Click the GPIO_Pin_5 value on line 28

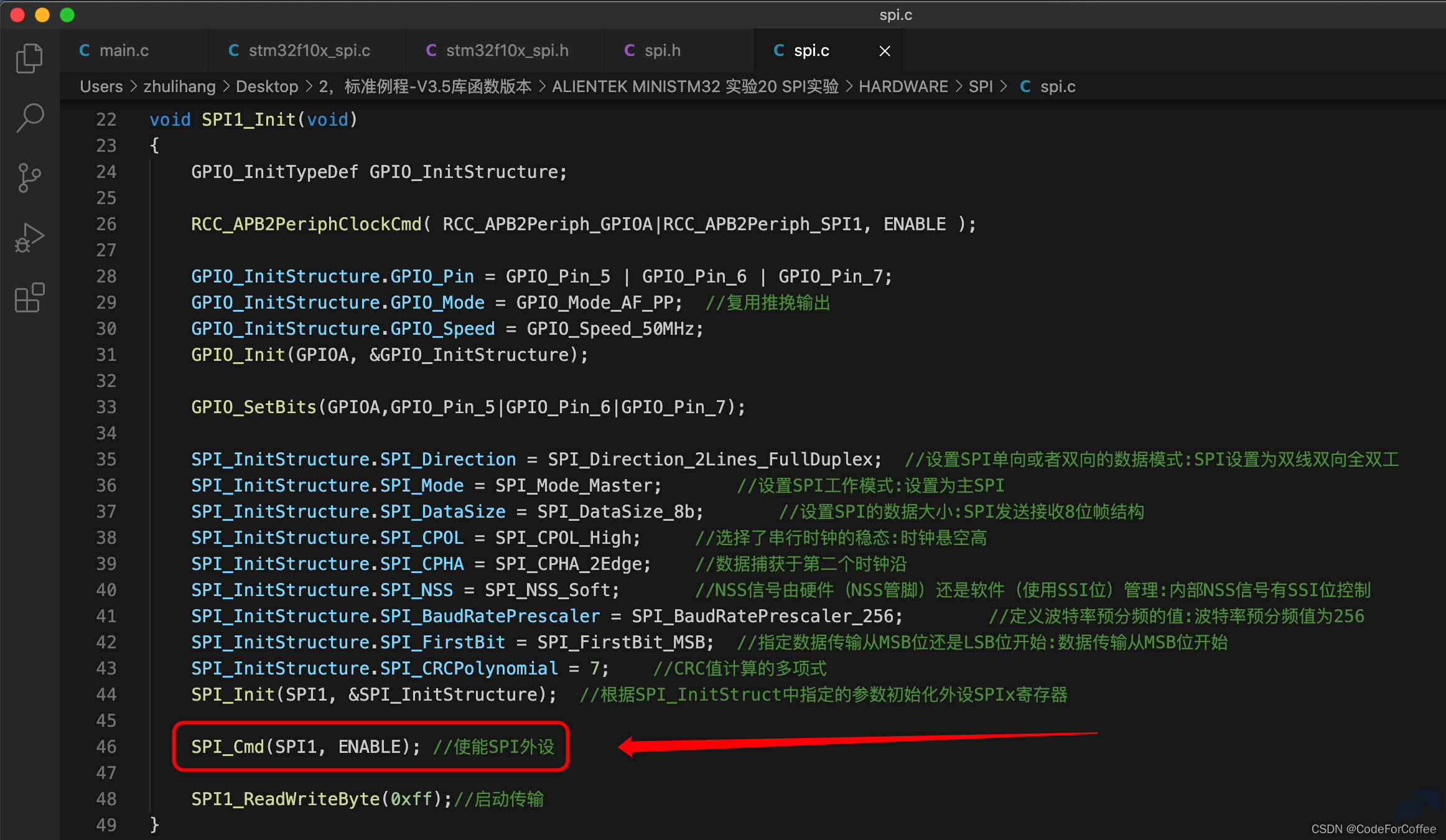[558, 276]
